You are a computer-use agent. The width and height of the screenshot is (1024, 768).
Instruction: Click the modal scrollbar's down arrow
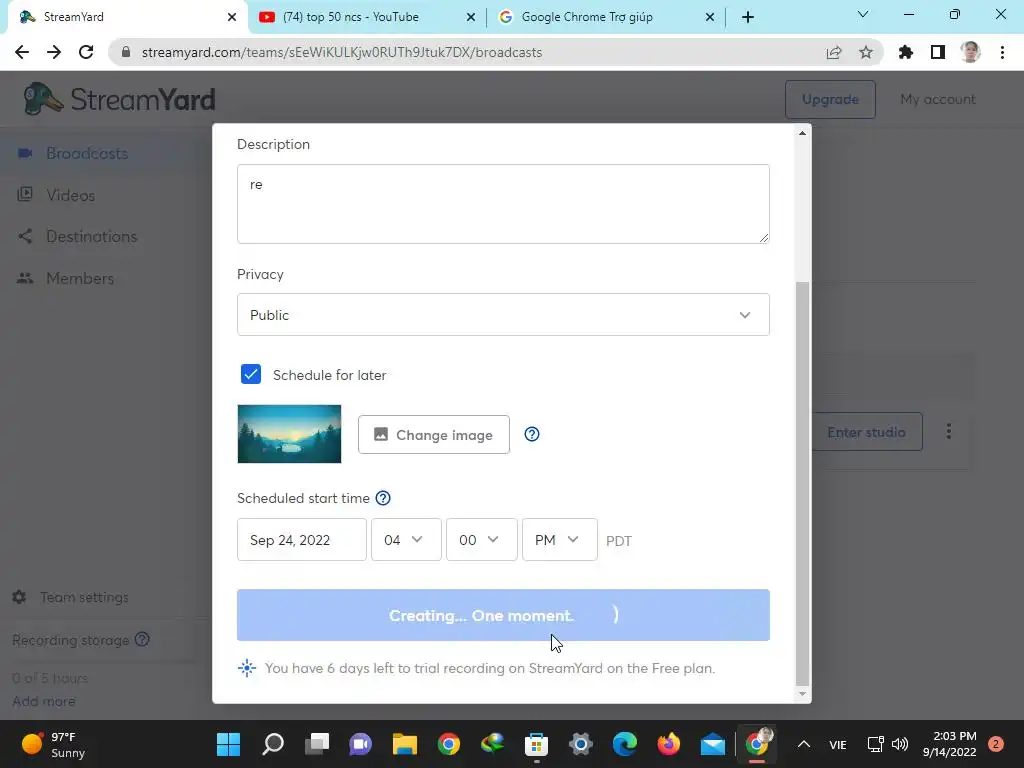(803, 694)
